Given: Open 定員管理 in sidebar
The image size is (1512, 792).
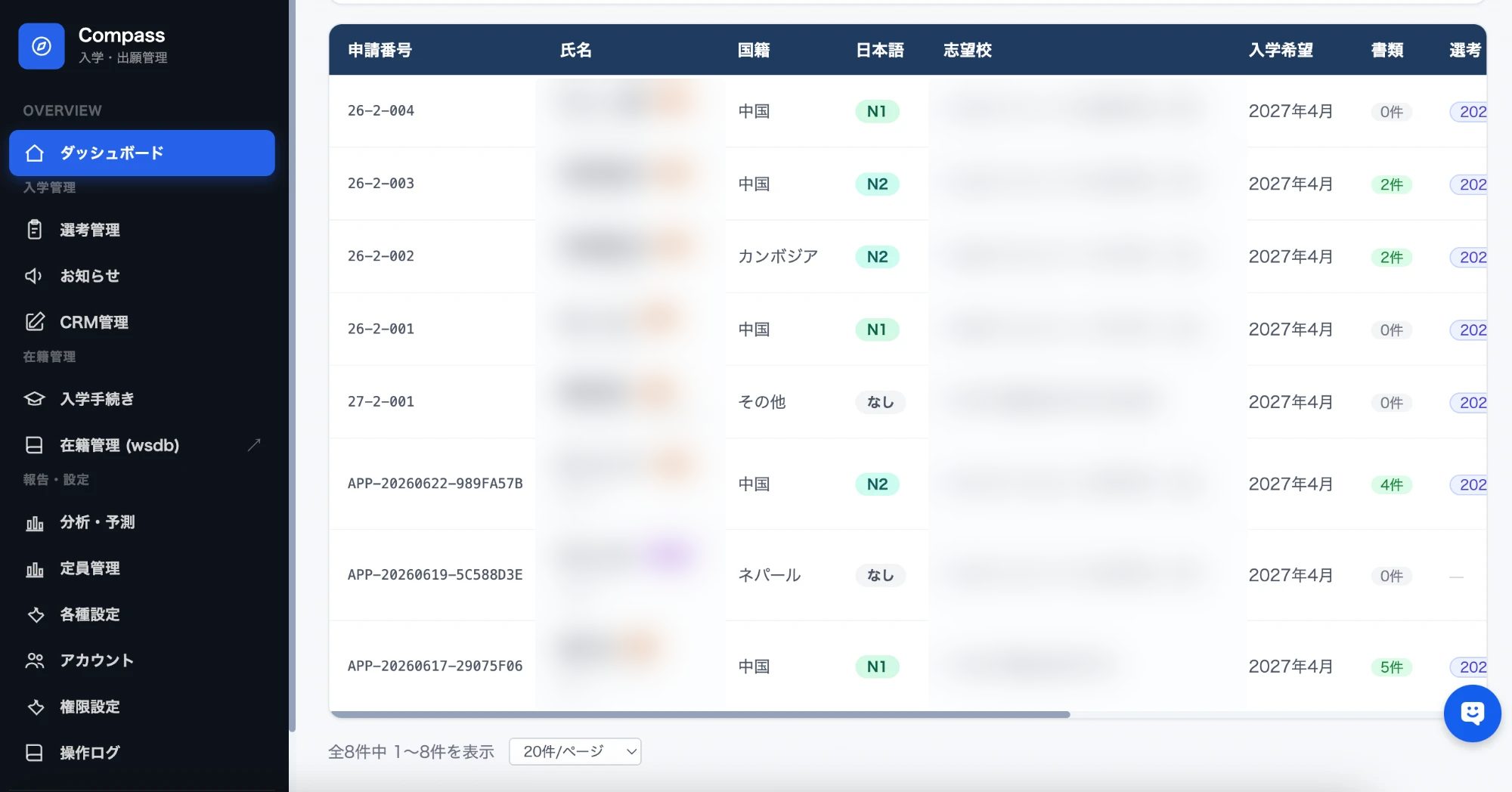Looking at the screenshot, I should coord(142,568).
